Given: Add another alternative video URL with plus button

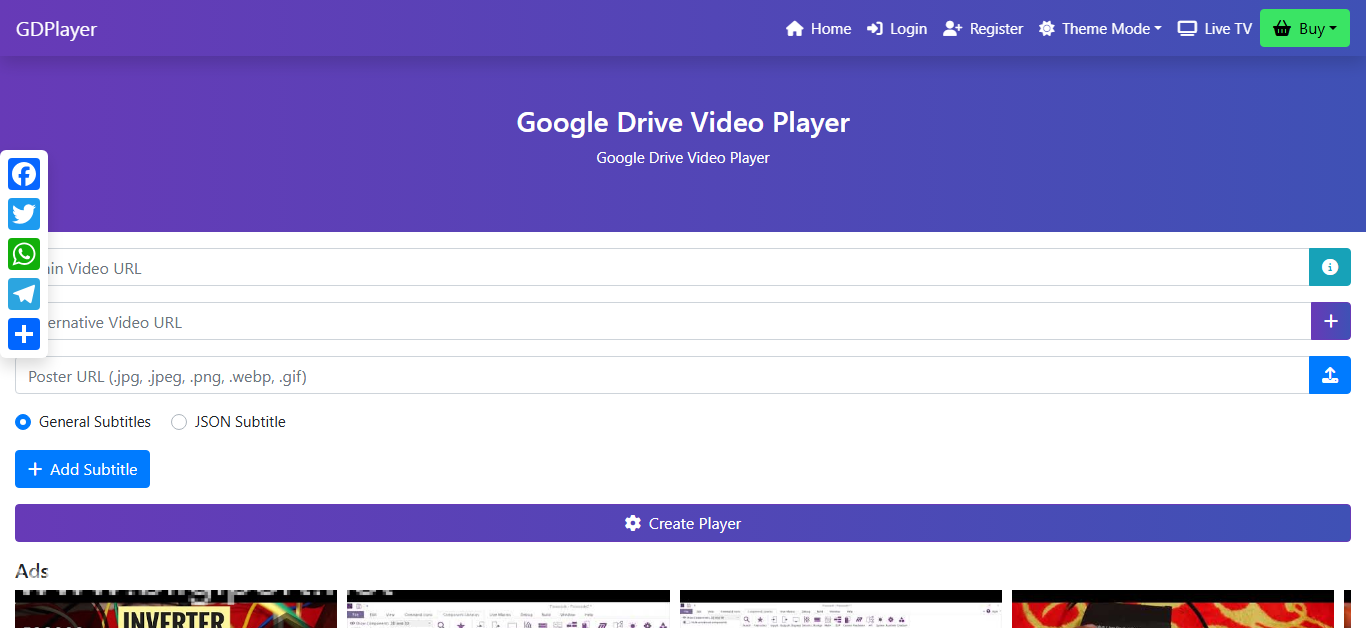Looking at the screenshot, I should [x=1330, y=321].
